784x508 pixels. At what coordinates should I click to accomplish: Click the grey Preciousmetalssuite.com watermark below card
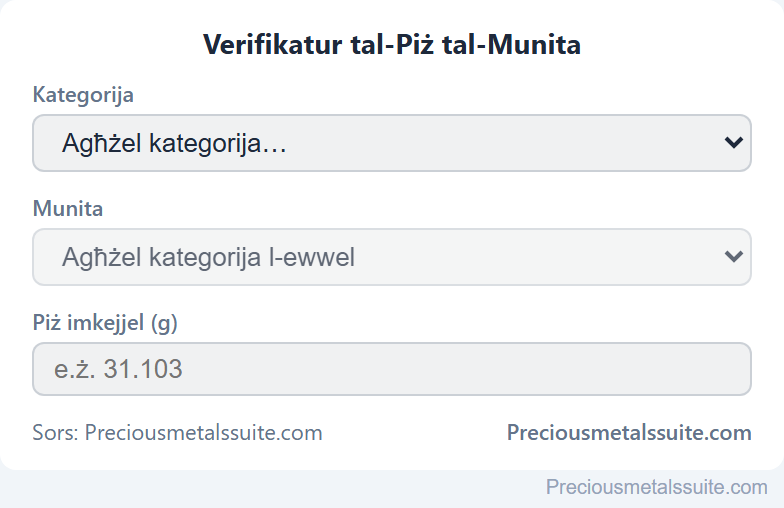(656, 486)
